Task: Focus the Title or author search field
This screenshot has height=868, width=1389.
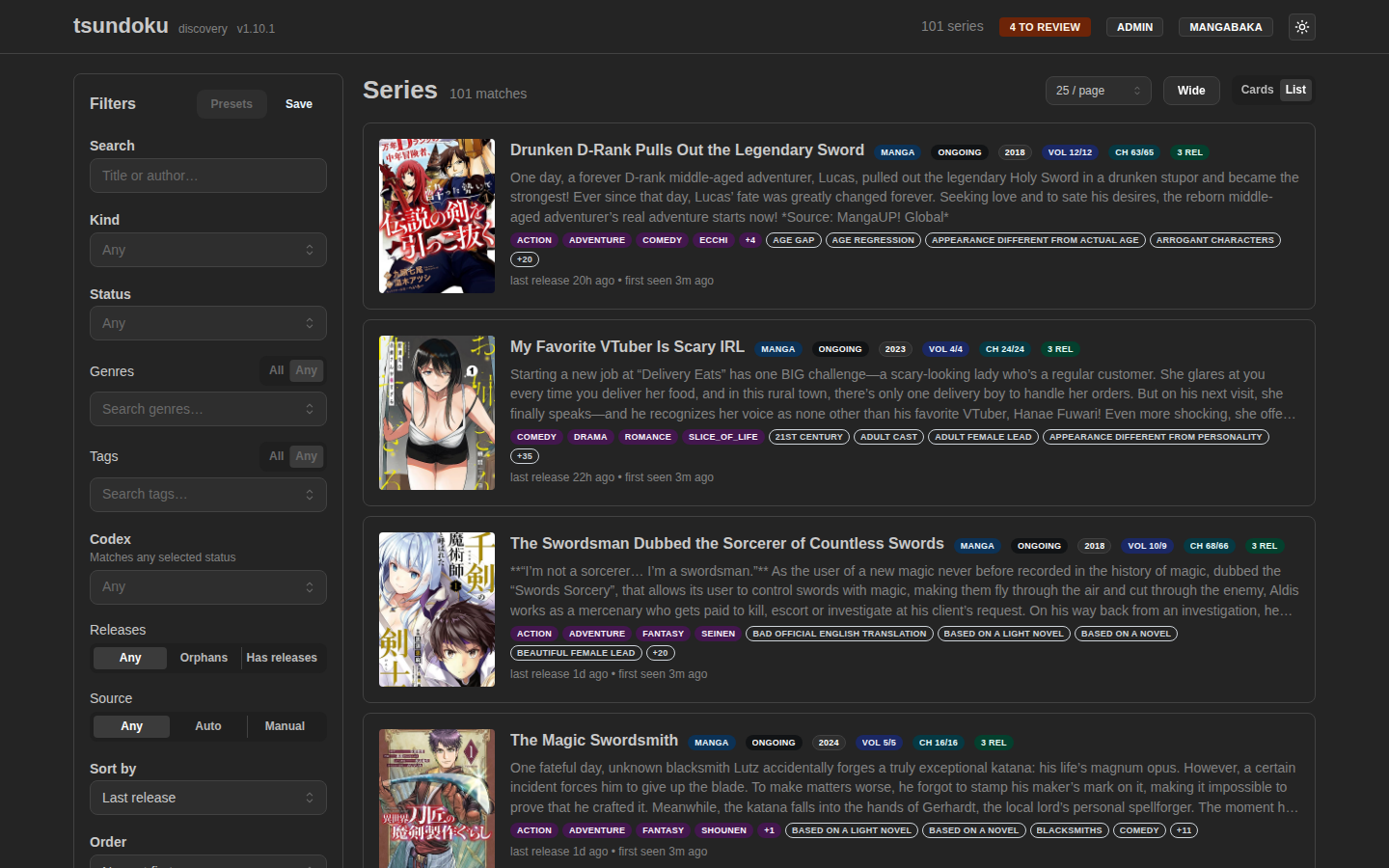Action: click(x=208, y=176)
